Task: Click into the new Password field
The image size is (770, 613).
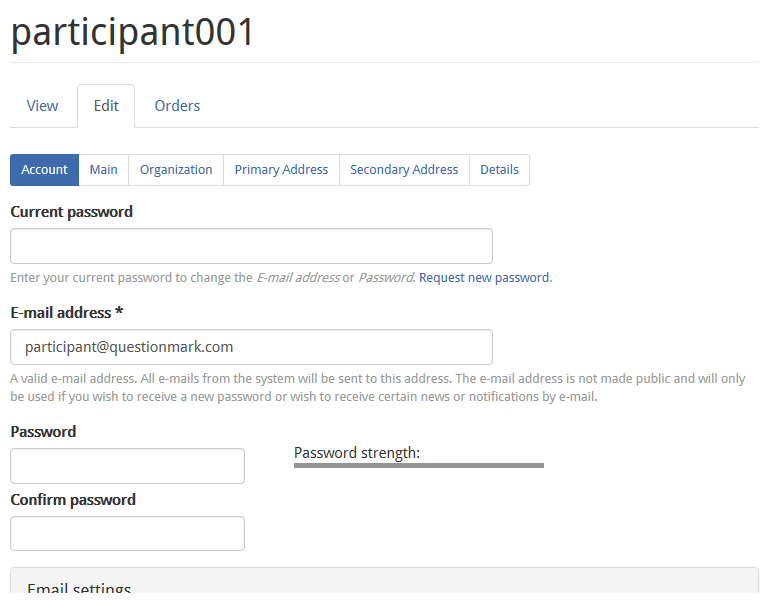Action: [127, 466]
